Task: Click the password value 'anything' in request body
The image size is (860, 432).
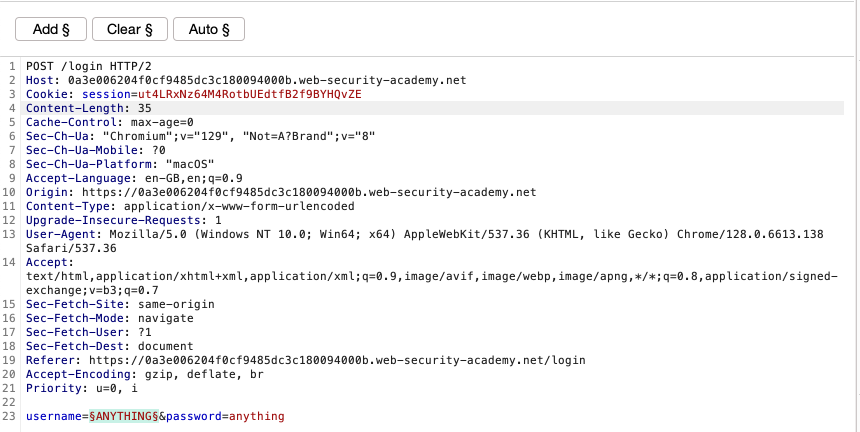Action: click(x=257, y=416)
